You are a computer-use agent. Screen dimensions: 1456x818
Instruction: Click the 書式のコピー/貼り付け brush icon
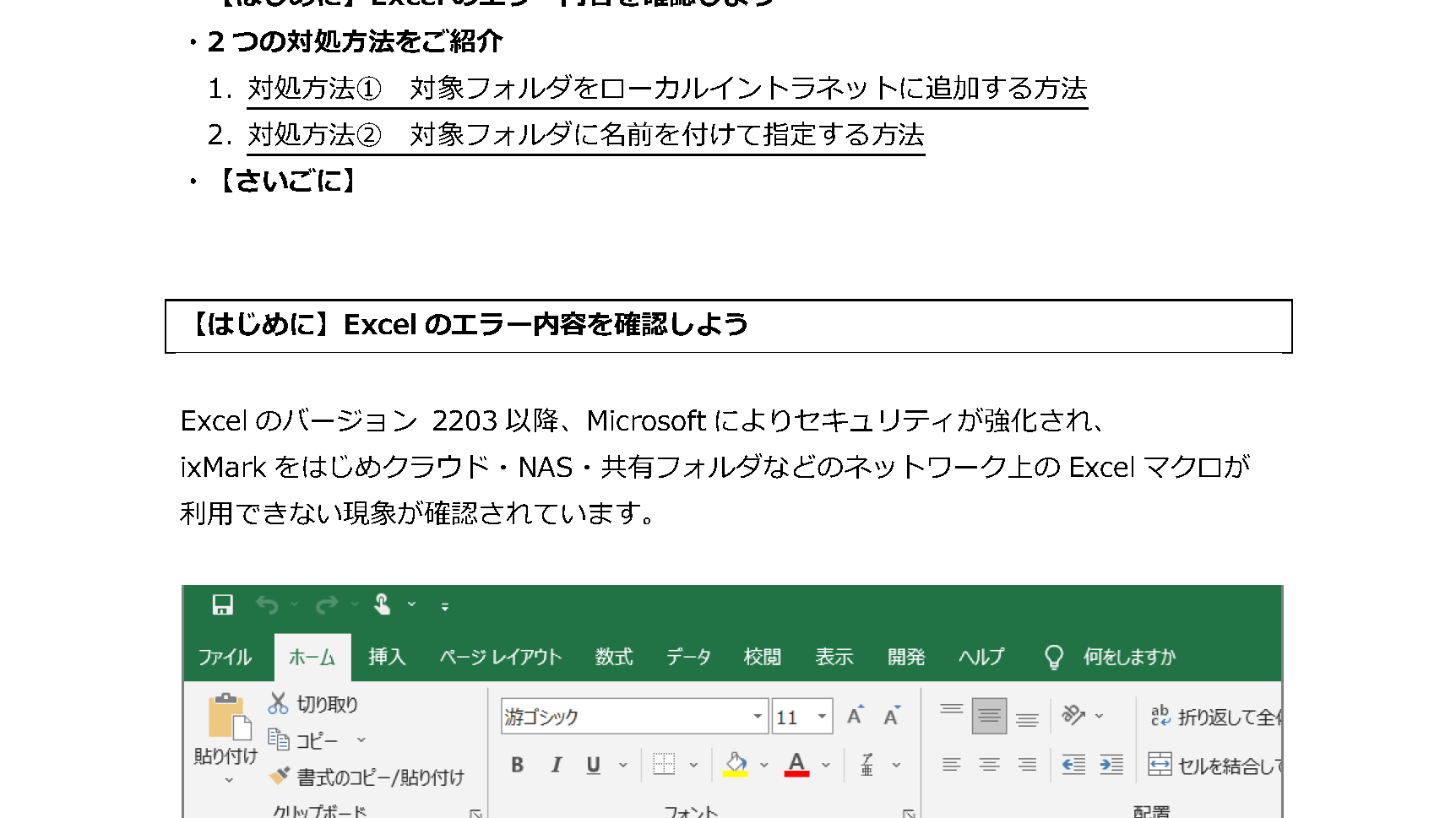click(x=279, y=776)
